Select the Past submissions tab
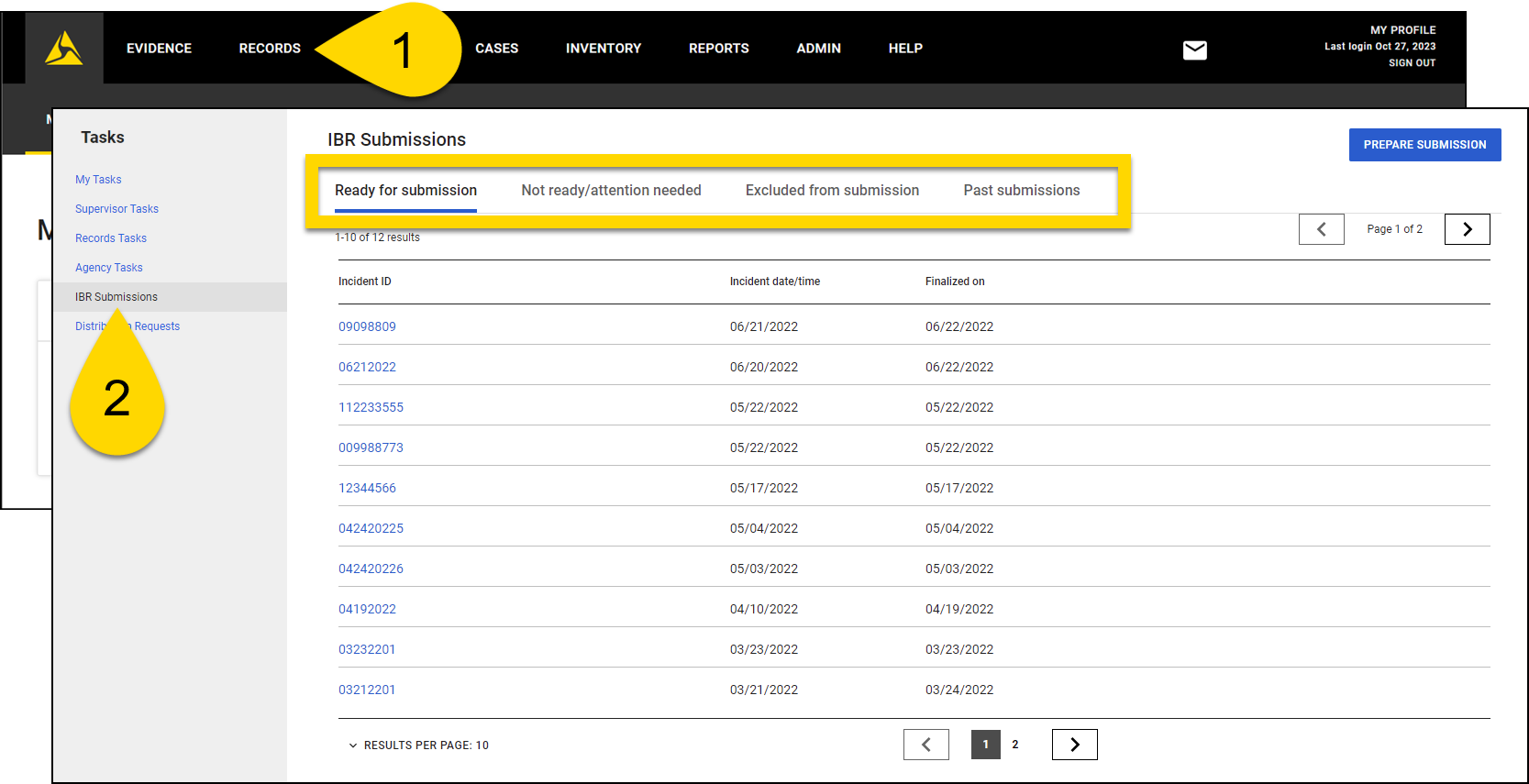This screenshot has width=1529, height=784. tap(1021, 191)
